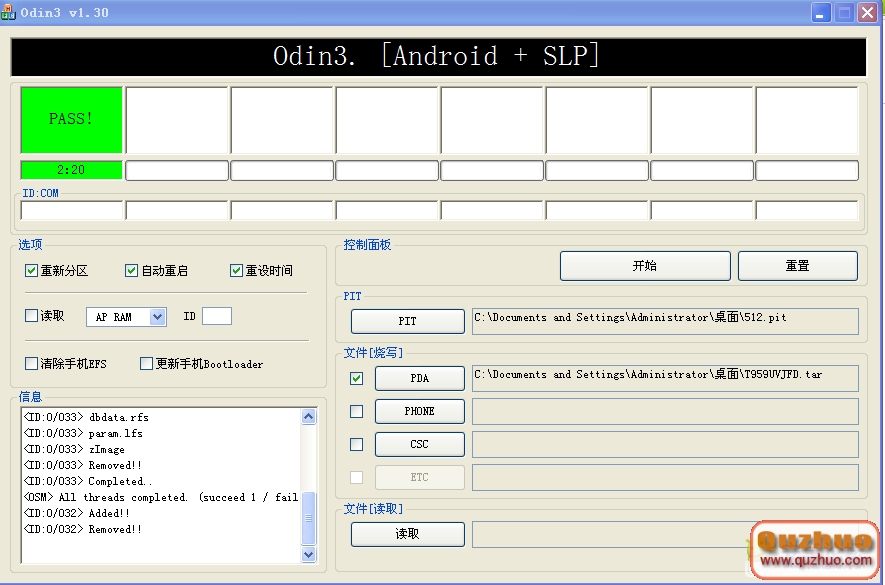Enable 更新手机Bootloader checkbox
This screenshot has width=885, height=585.
click(147, 364)
